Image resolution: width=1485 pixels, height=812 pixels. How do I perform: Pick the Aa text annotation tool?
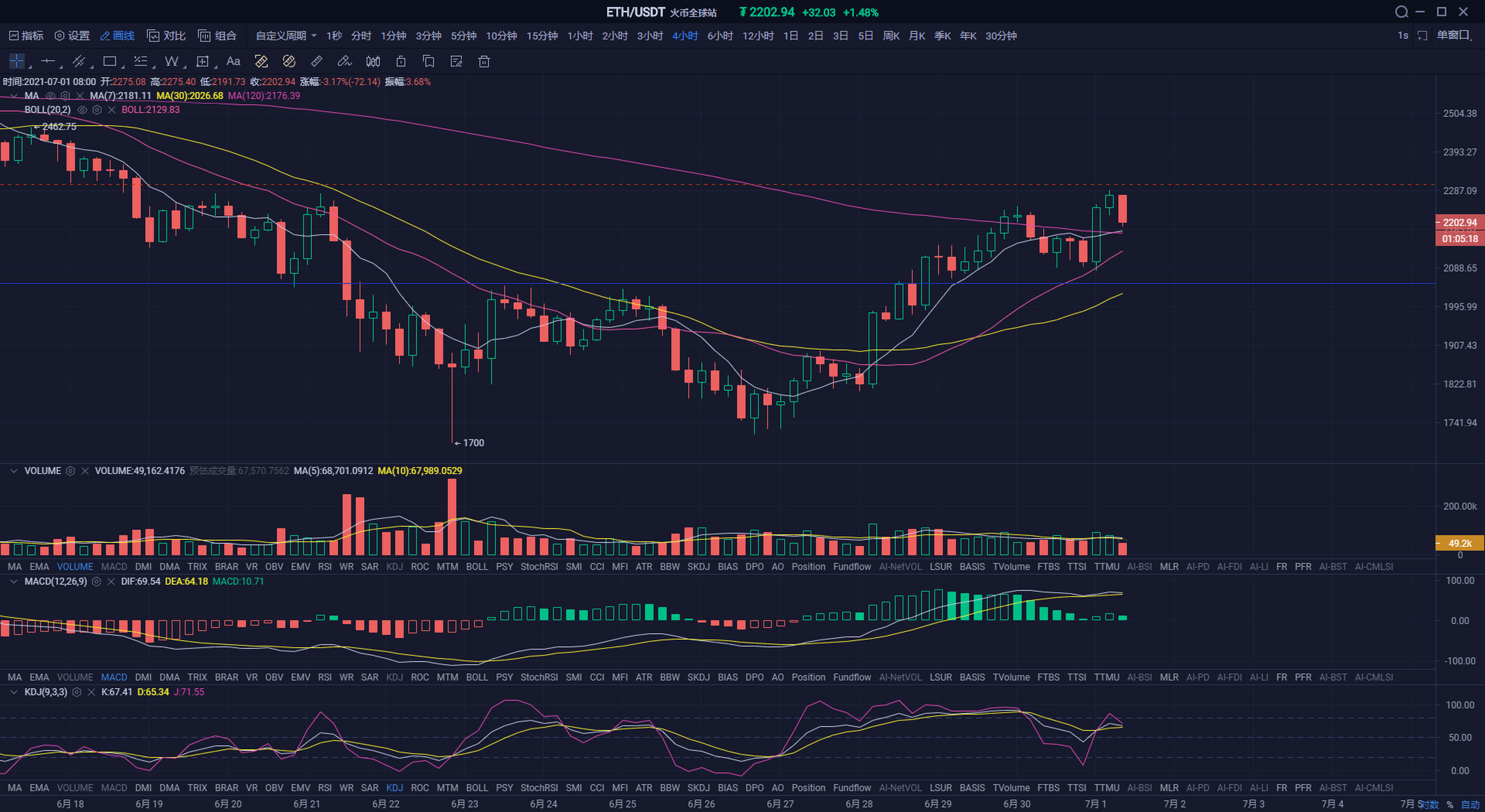point(233,62)
